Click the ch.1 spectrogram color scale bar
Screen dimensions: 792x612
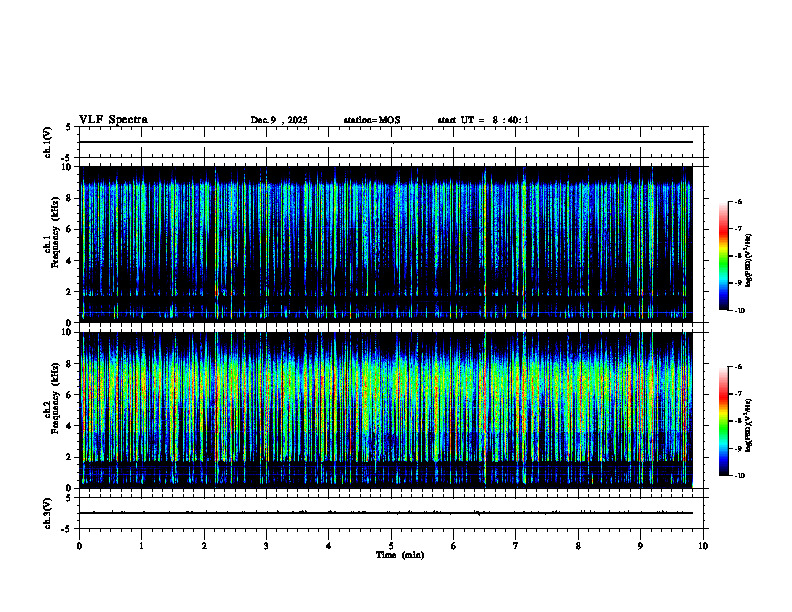tap(723, 256)
